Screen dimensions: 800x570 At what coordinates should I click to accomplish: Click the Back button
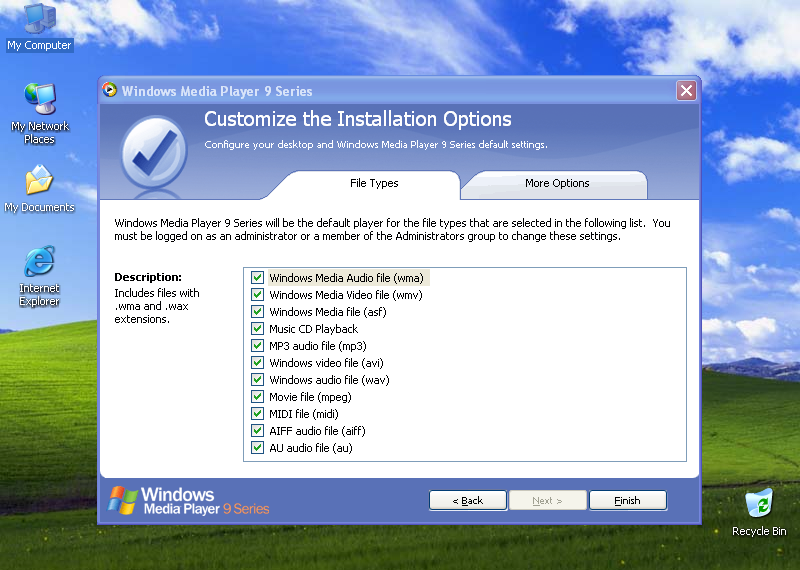pyautogui.click(x=468, y=501)
